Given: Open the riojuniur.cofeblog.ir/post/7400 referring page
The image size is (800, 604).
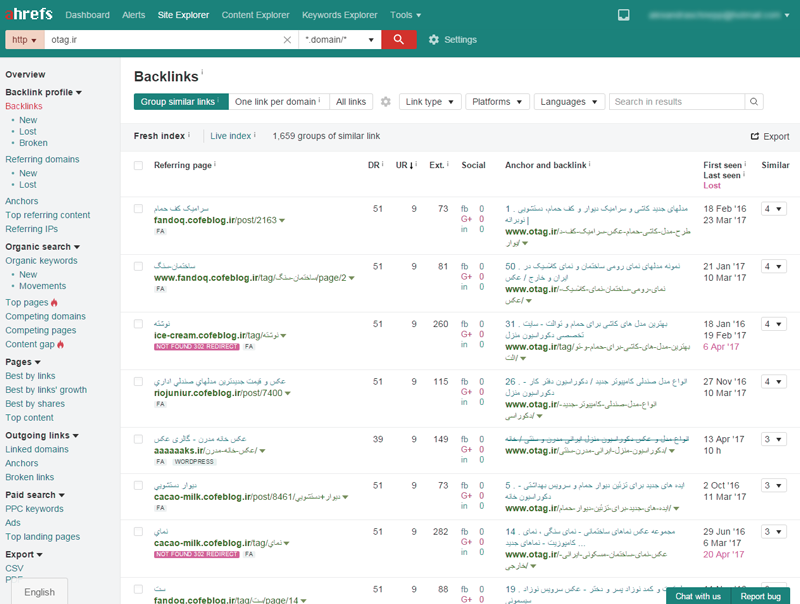Looking at the screenshot, I should 218,393.
